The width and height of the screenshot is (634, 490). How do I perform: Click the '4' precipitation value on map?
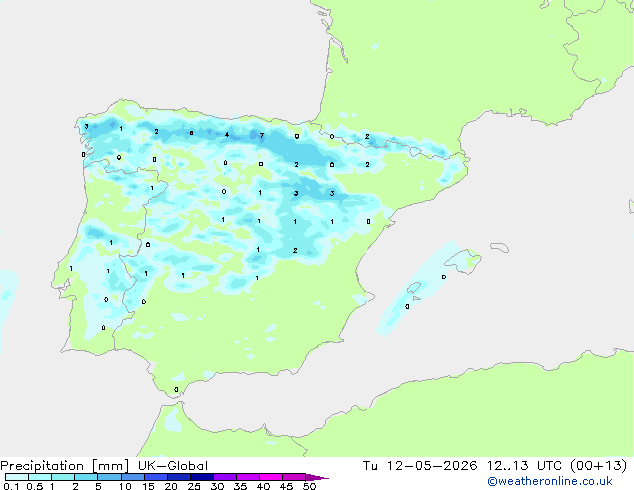227,135
